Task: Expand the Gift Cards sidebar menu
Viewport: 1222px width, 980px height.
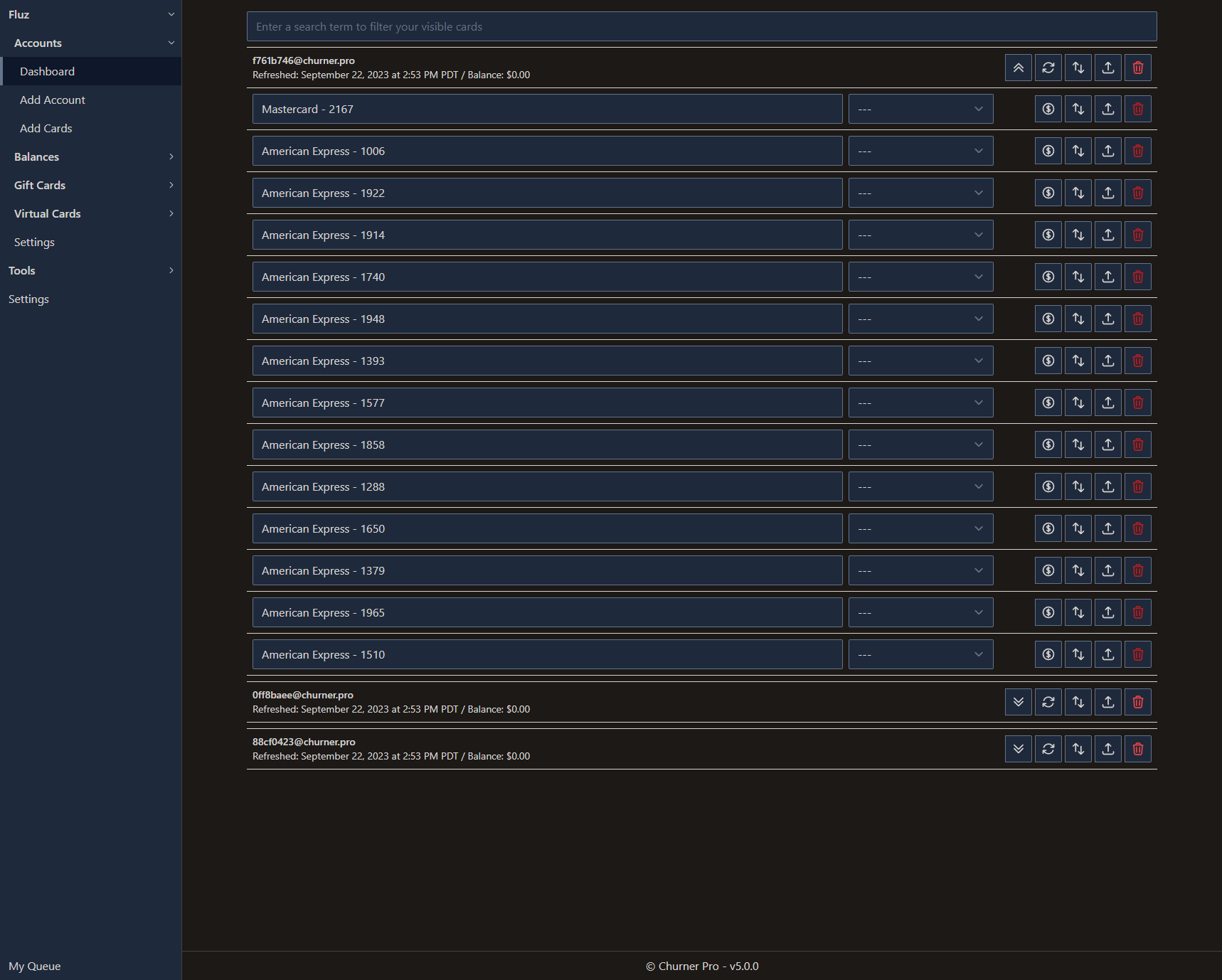Action: click(x=90, y=185)
